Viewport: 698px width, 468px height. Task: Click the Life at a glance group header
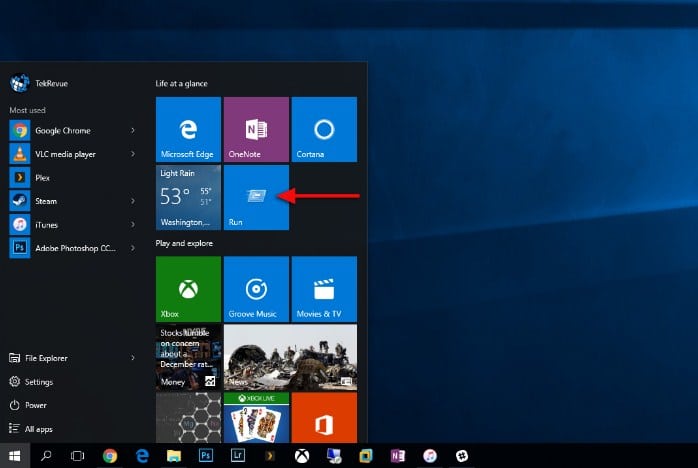point(181,83)
